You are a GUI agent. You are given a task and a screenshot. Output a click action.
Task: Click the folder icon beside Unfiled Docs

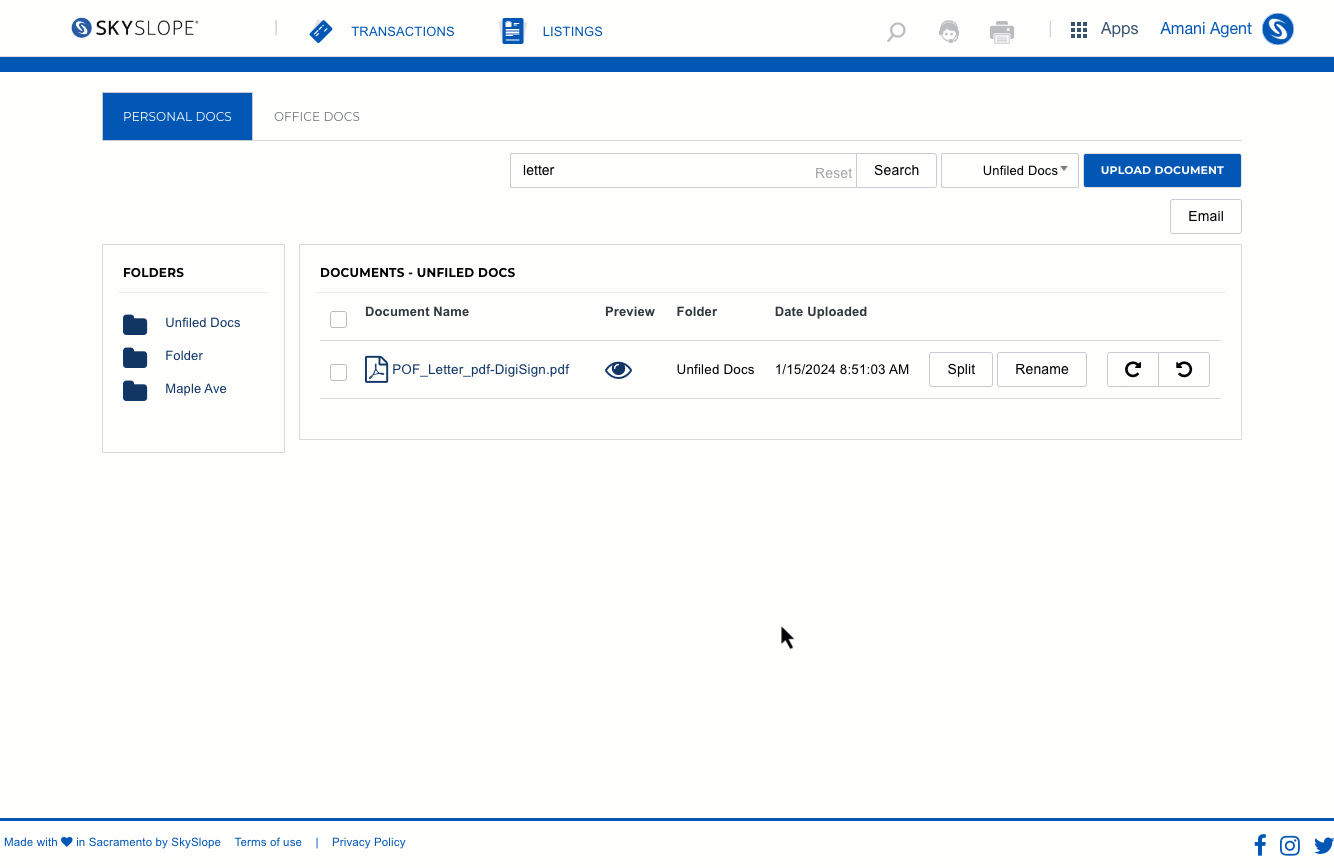[x=135, y=324]
